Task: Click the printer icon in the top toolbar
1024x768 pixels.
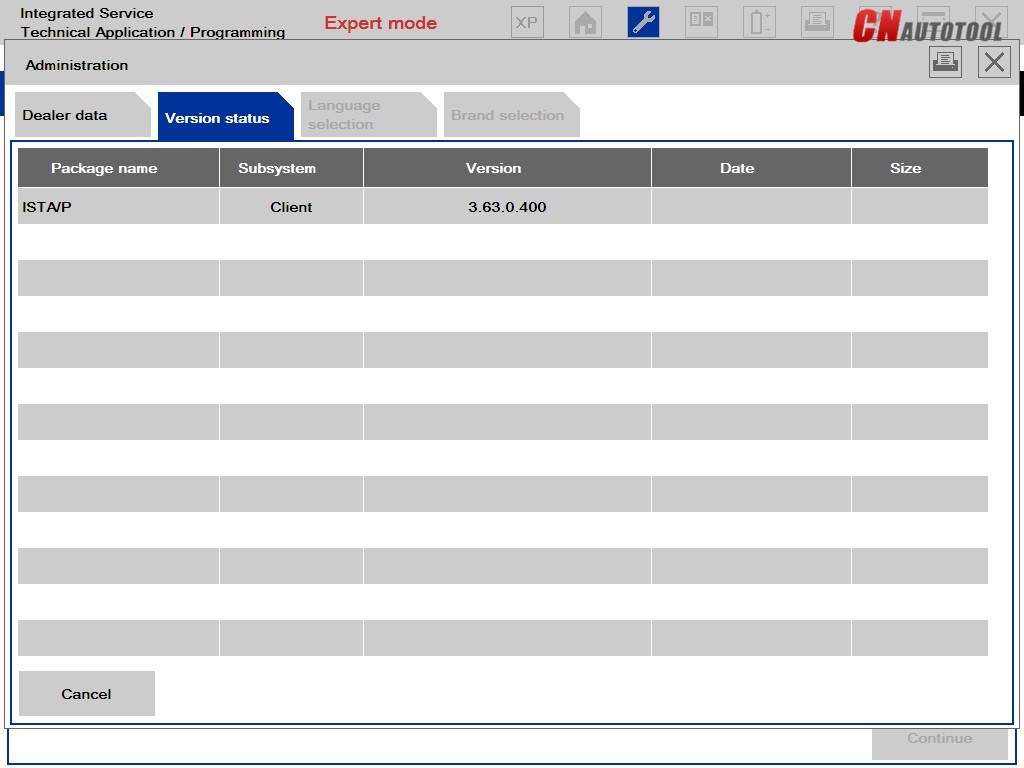Action: point(818,22)
